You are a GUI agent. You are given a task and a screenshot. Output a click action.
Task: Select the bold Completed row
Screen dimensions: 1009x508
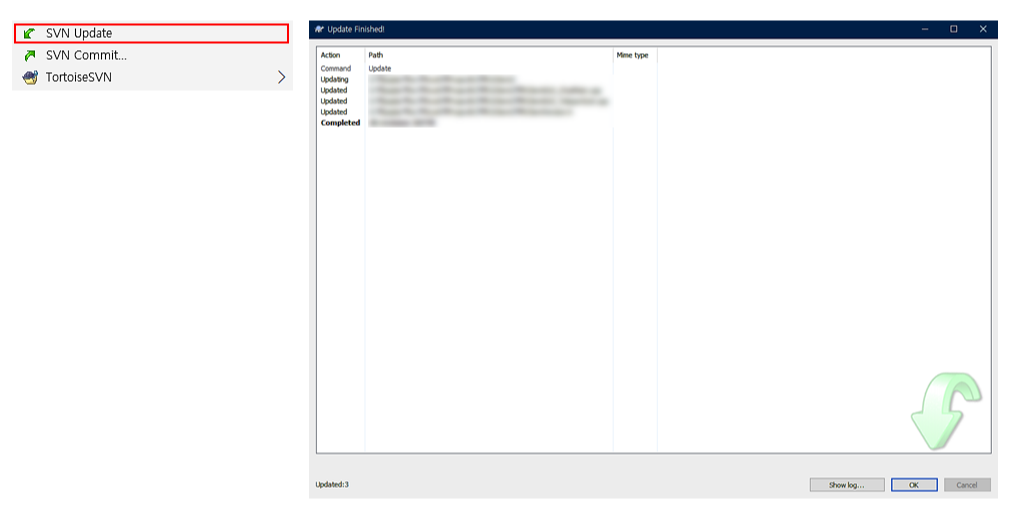pyautogui.click(x=488, y=122)
